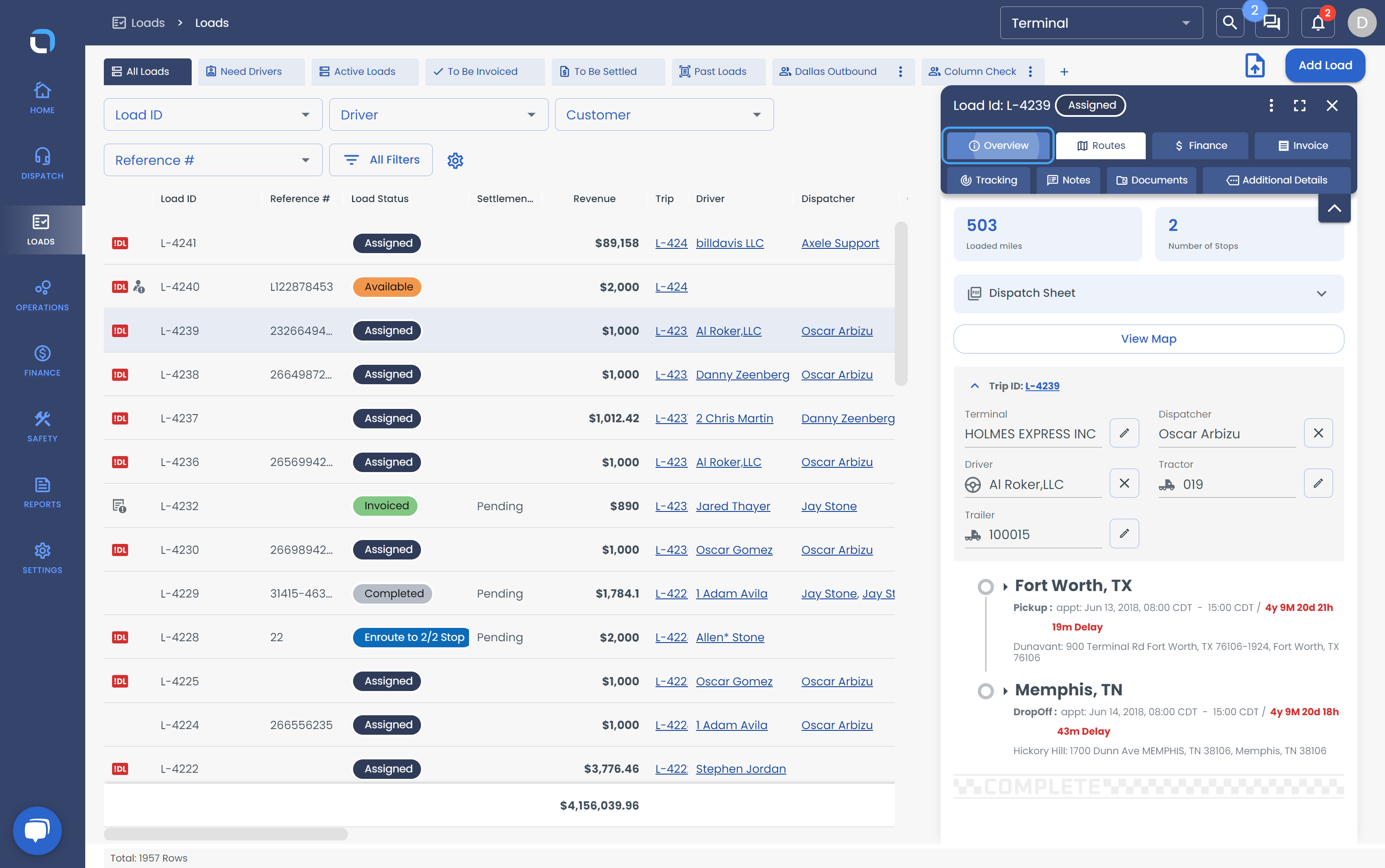Expand the Memphis, TN stop
Screen dimensions: 1385x868
[1005, 691]
